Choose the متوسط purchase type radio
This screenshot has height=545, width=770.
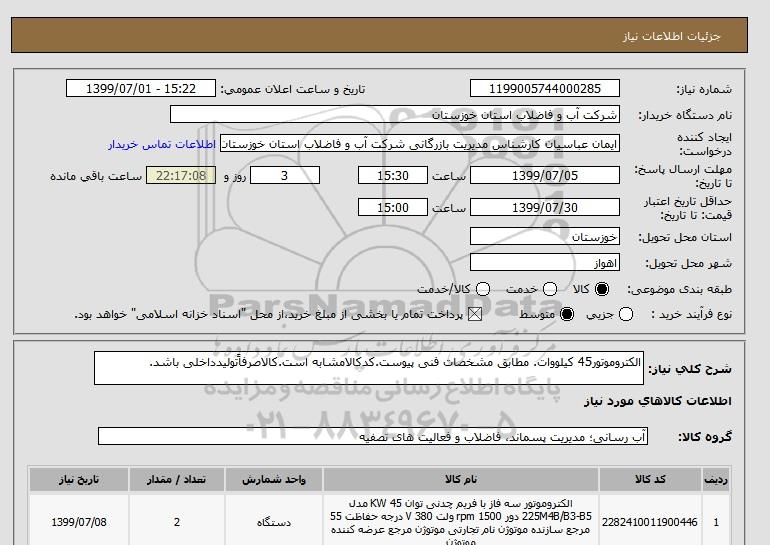[x=567, y=314]
